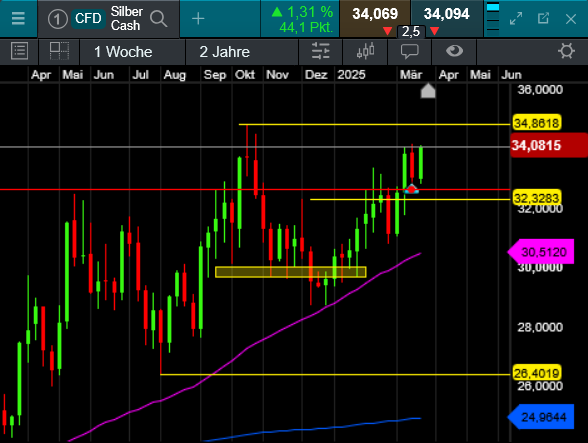This screenshot has height=443, width=588.
Task: Click the sell price 34,069
Action: point(375,14)
